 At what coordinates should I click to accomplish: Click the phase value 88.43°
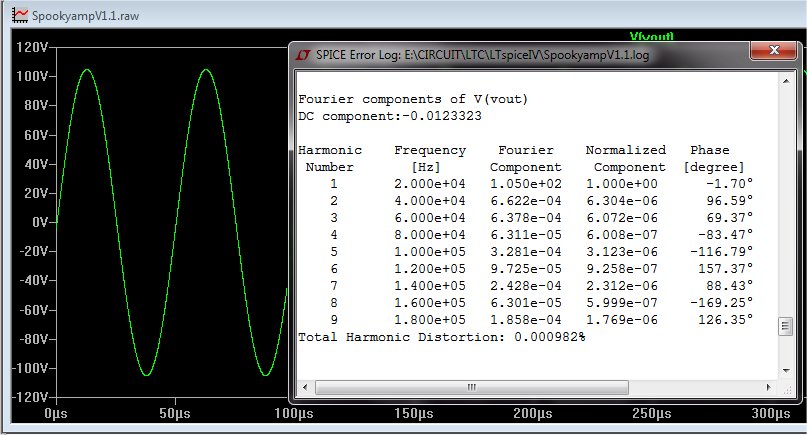(729, 286)
